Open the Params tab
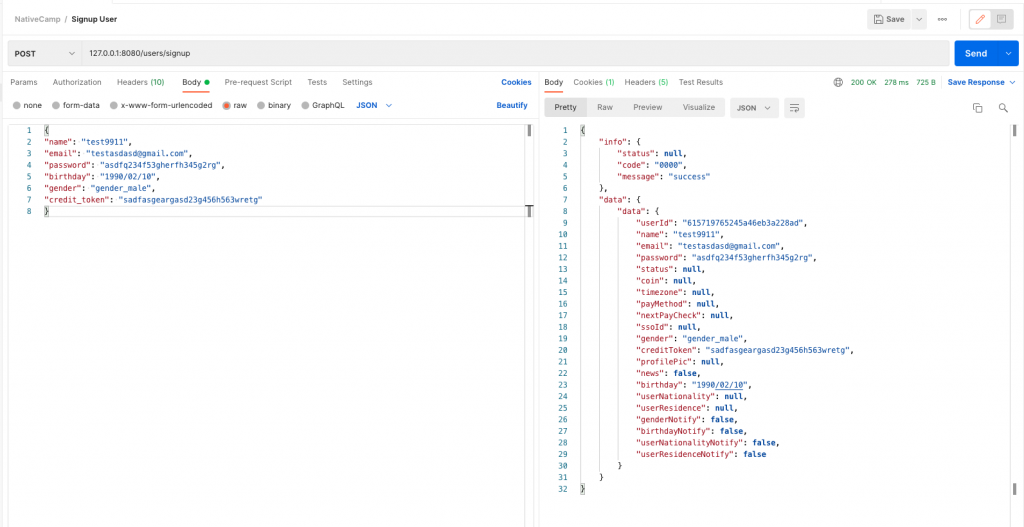1024x527 pixels. (x=24, y=82)
